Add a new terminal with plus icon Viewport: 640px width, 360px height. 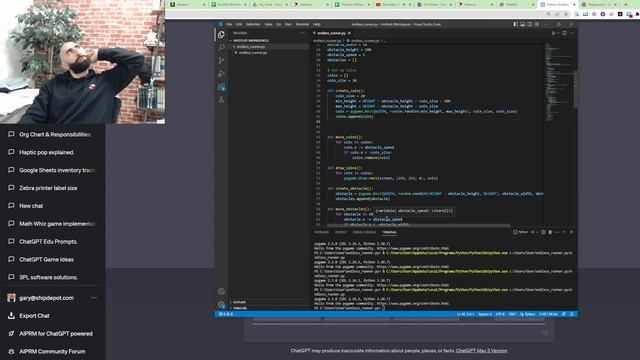tap(532, 232)
